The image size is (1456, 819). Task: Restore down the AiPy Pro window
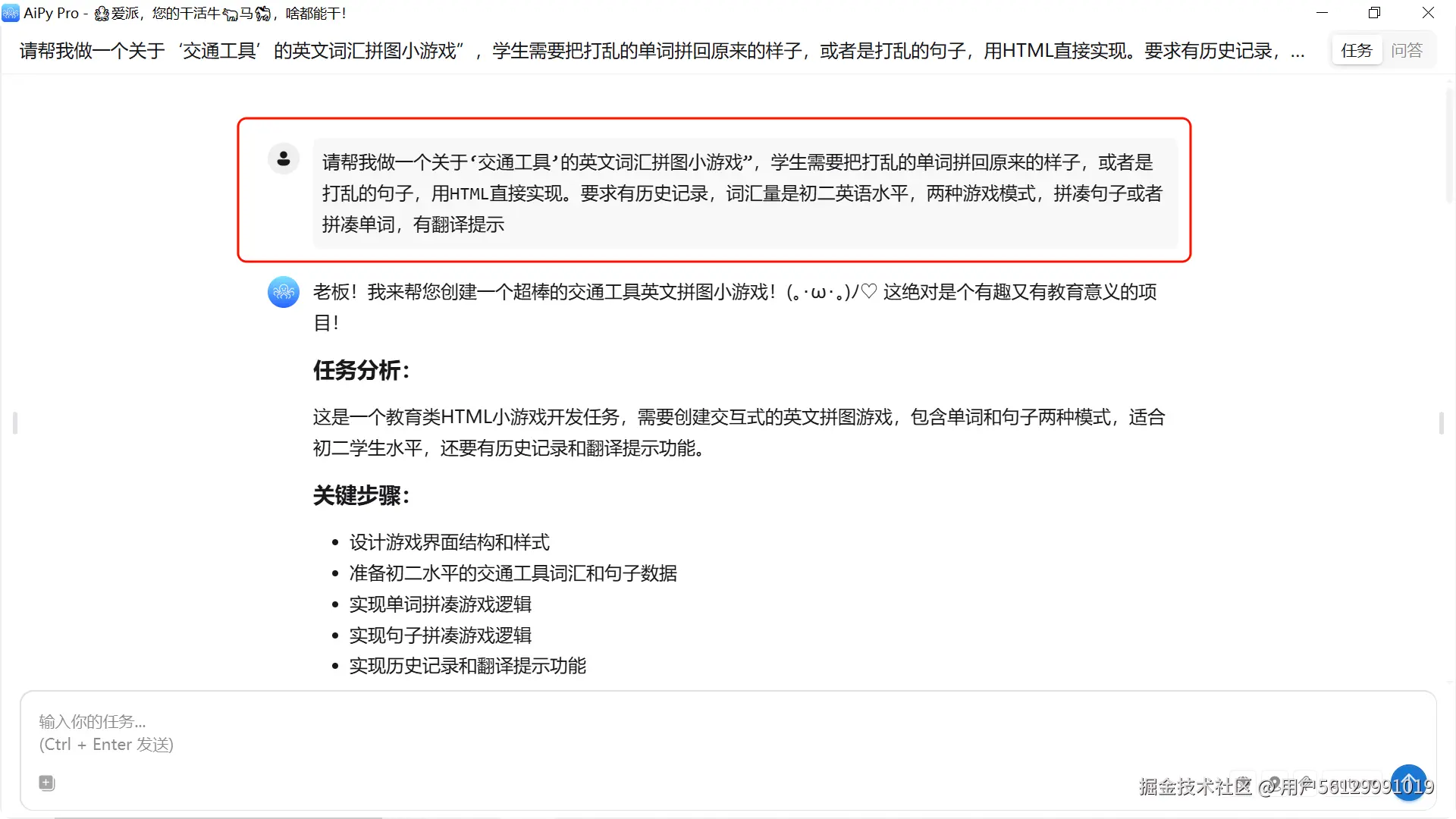1374,13
